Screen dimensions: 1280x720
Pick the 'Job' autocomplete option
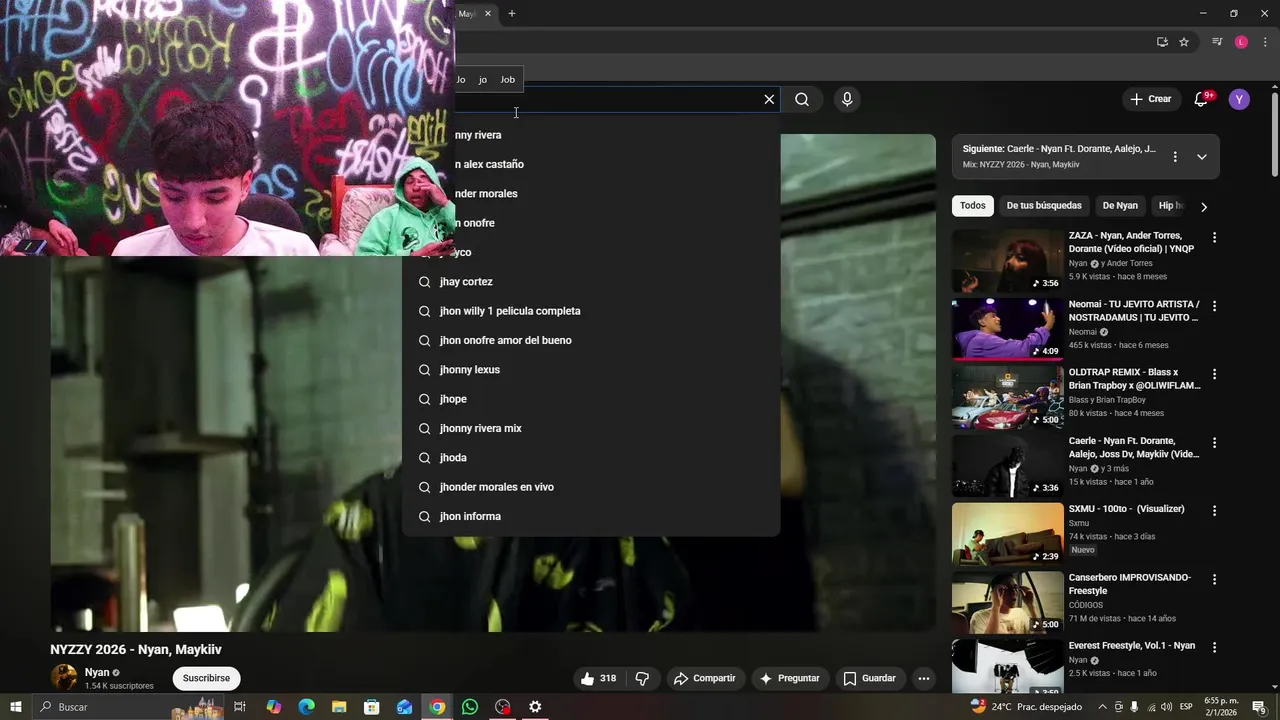(508, 79)
